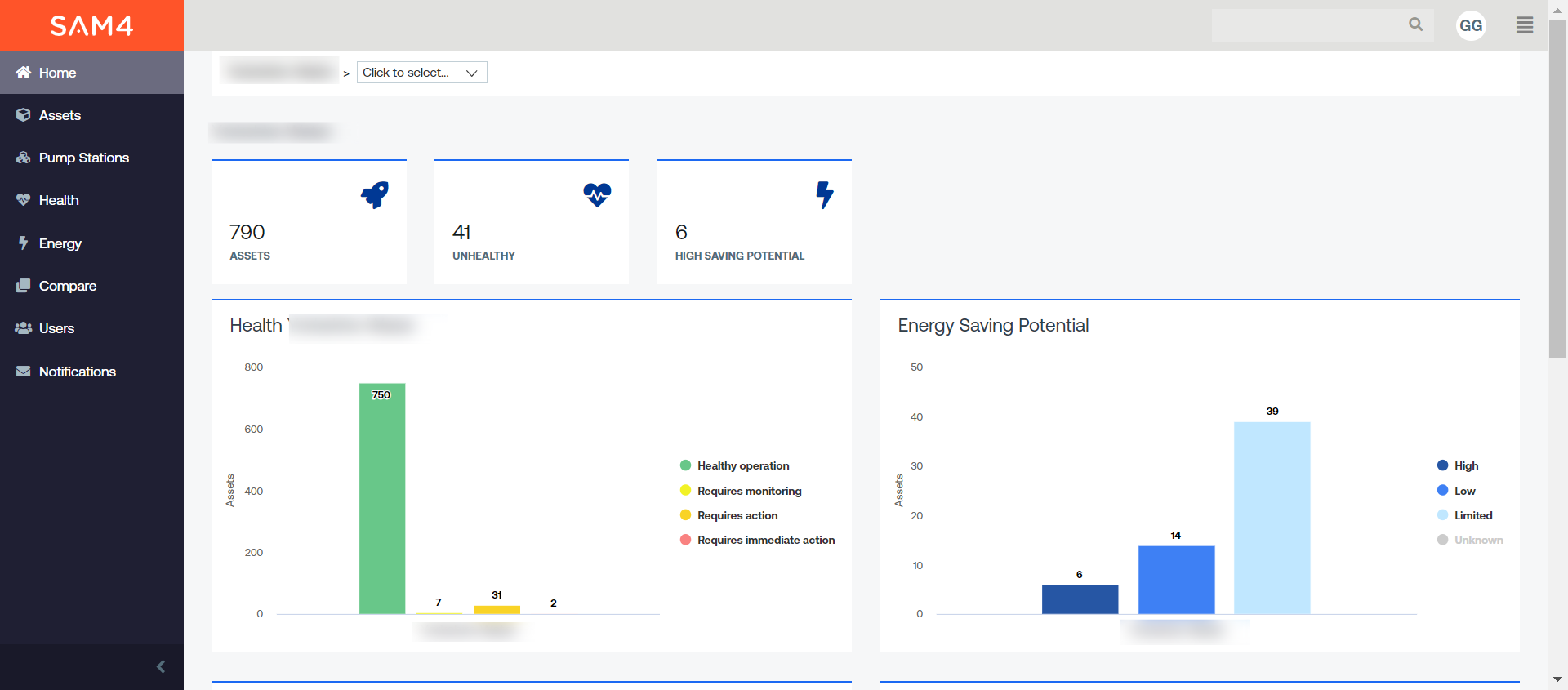Open the Energy menu item
The width and height of the screenshot is (1568, 690).
click(x=60, y=243)
